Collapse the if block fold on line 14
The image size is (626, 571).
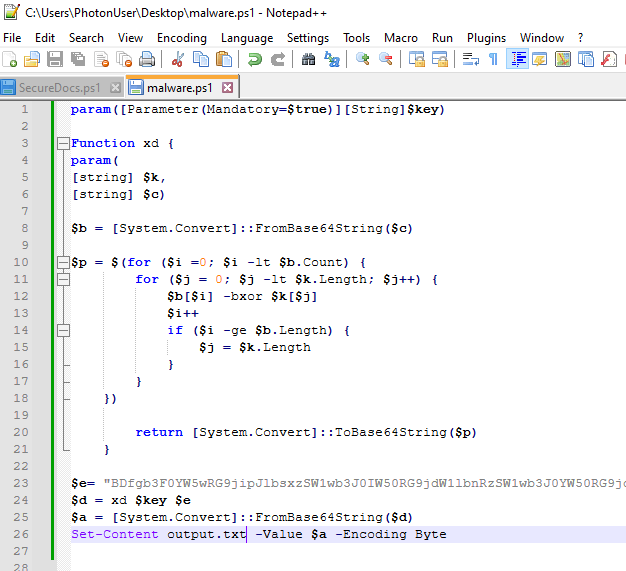(64, 330)
